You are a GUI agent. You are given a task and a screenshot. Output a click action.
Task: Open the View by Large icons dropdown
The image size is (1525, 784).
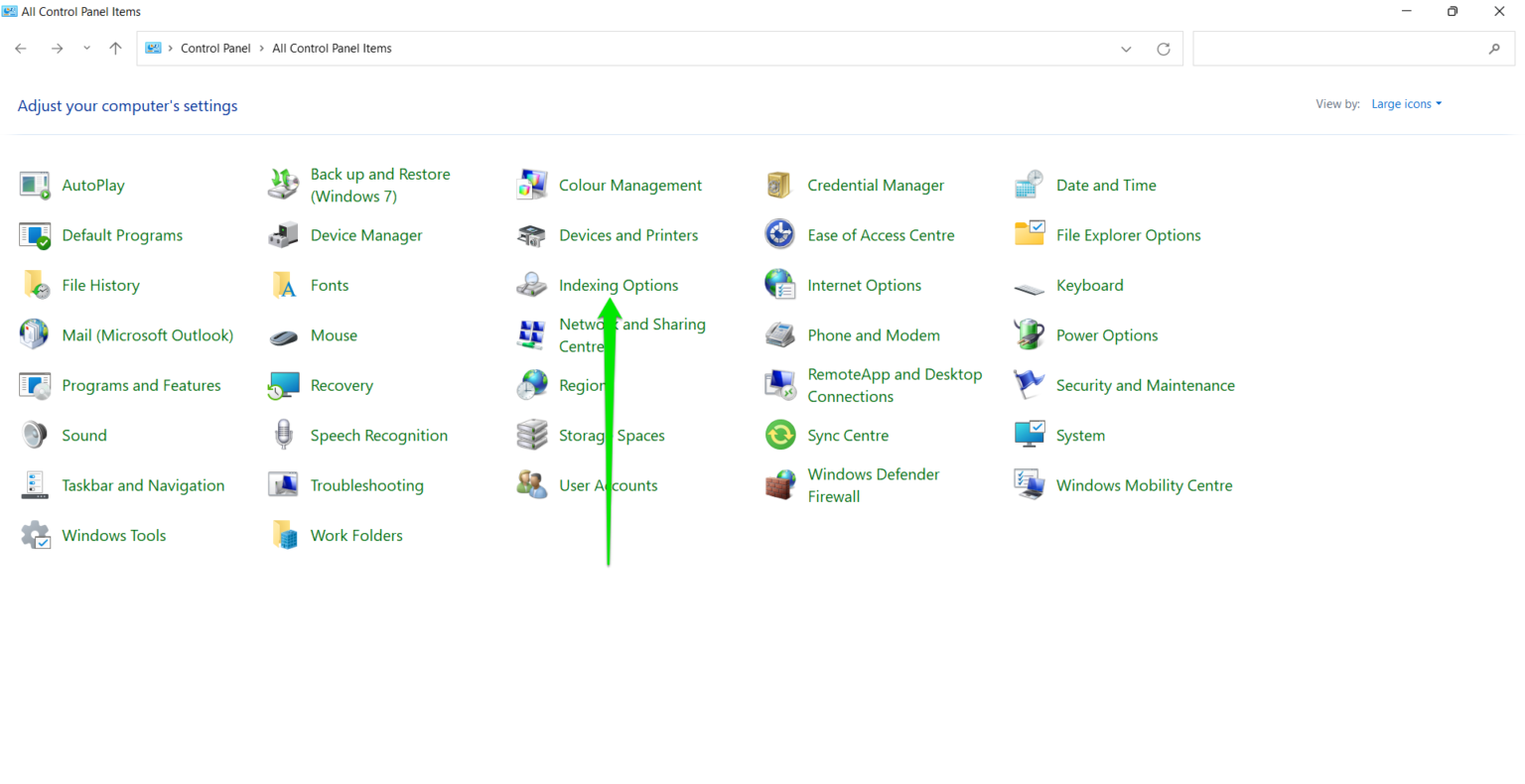pyautogui.click(x=1406, y=103)
